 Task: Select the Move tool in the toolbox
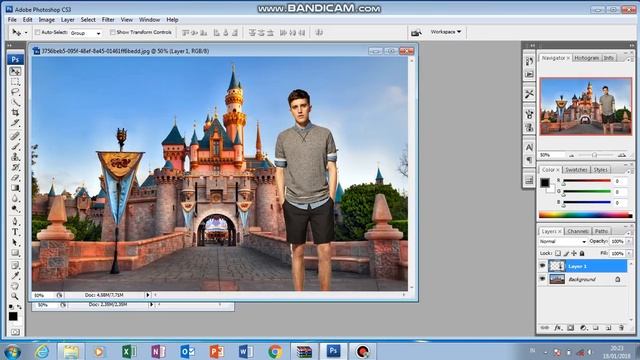[15, 71]
